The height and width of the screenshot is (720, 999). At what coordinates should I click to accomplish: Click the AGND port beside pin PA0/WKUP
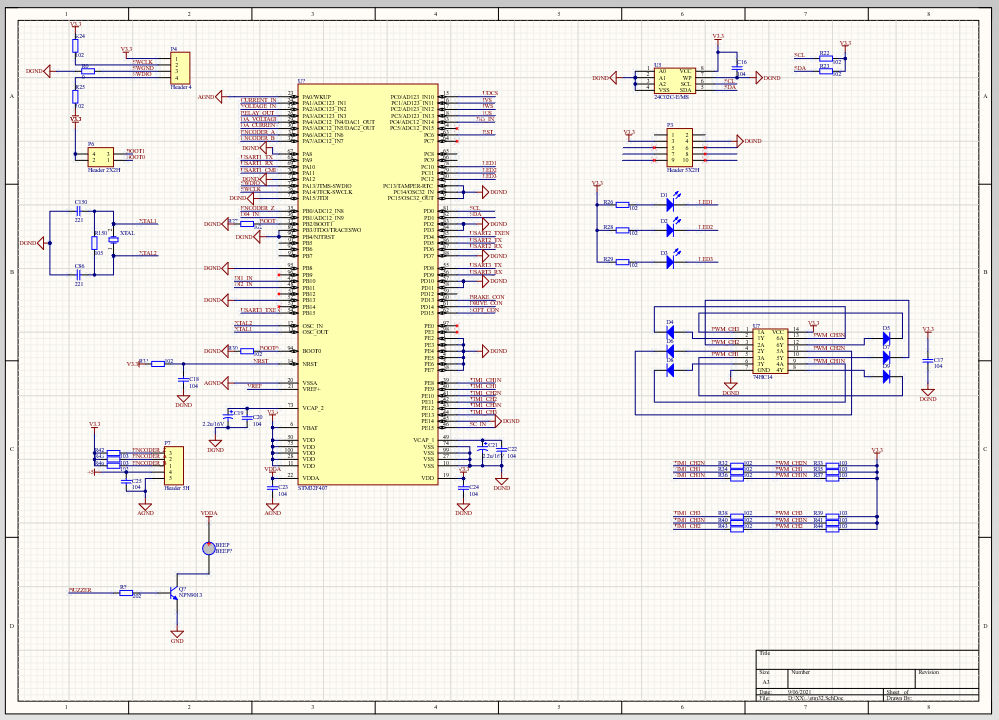219,97
